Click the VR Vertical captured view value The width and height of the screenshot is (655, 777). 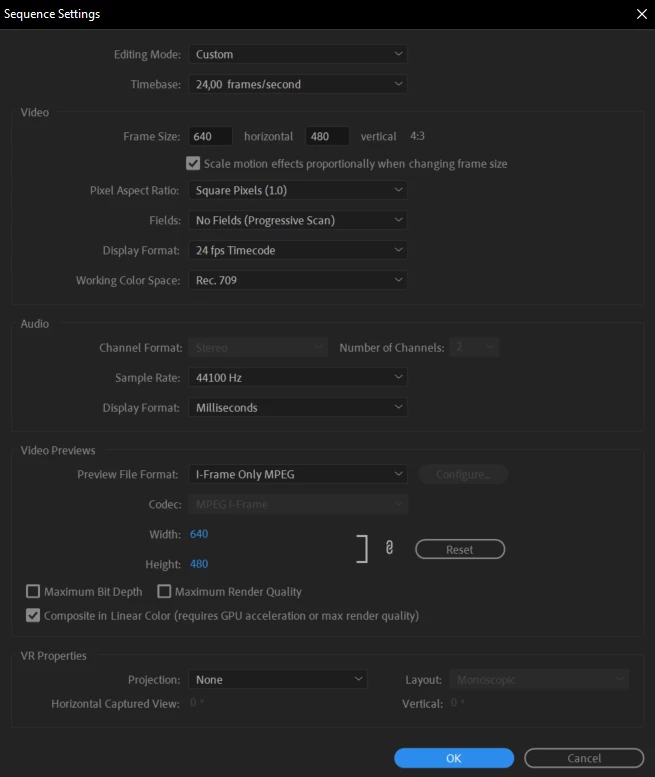point(457,703)
